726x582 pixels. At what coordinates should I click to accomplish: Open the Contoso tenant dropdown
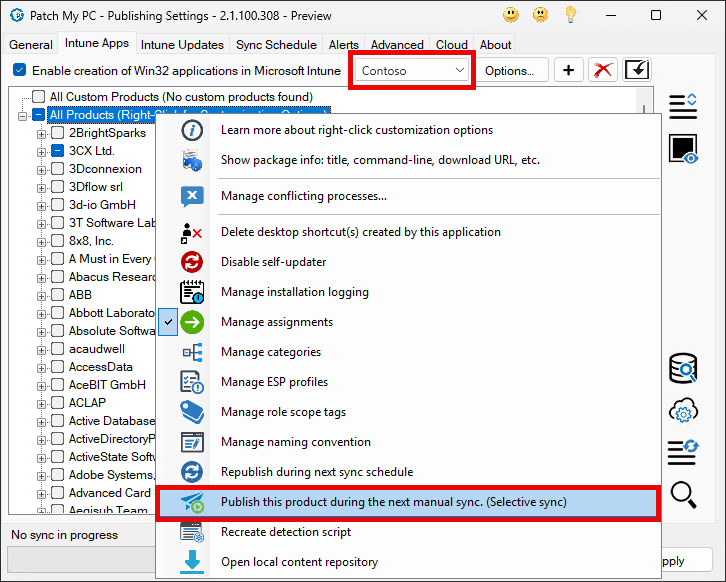click(x=412, y=70)
